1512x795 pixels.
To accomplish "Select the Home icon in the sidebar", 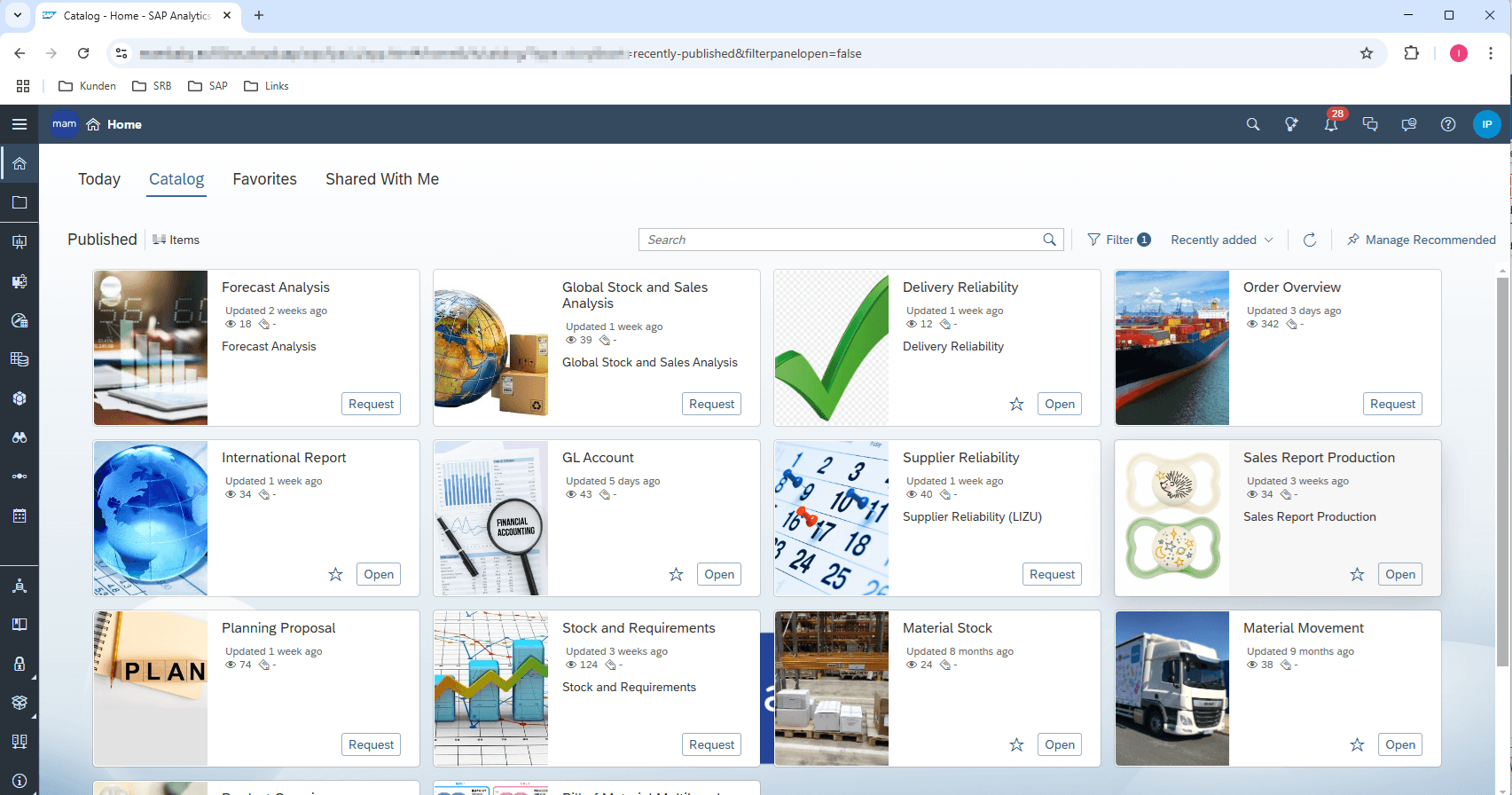I will pyautogui.click(x=20, y=163).
